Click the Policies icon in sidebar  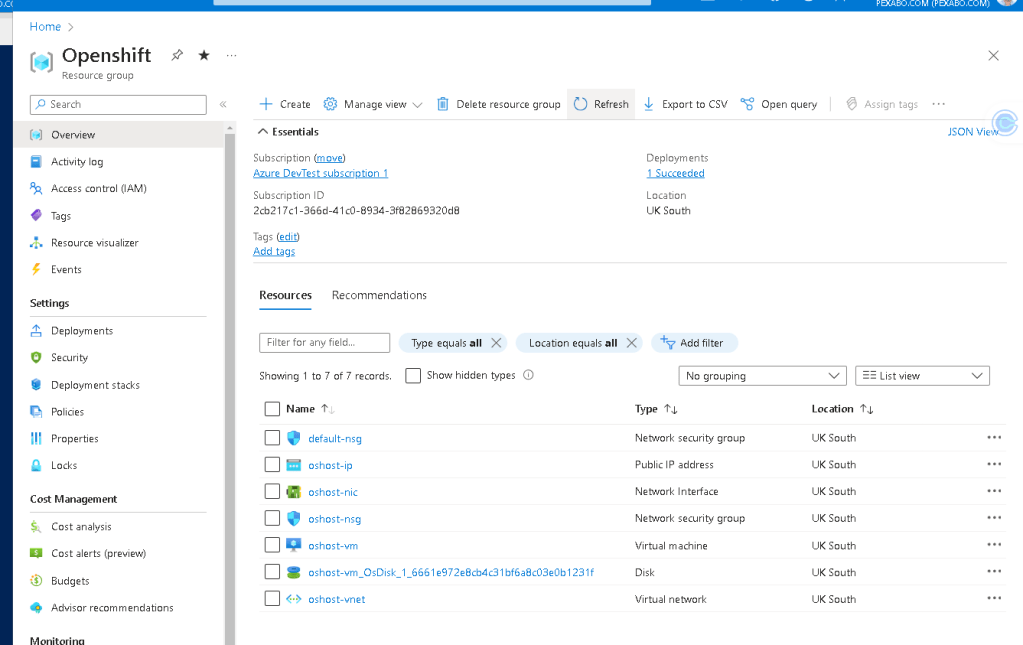click(37, 412)
